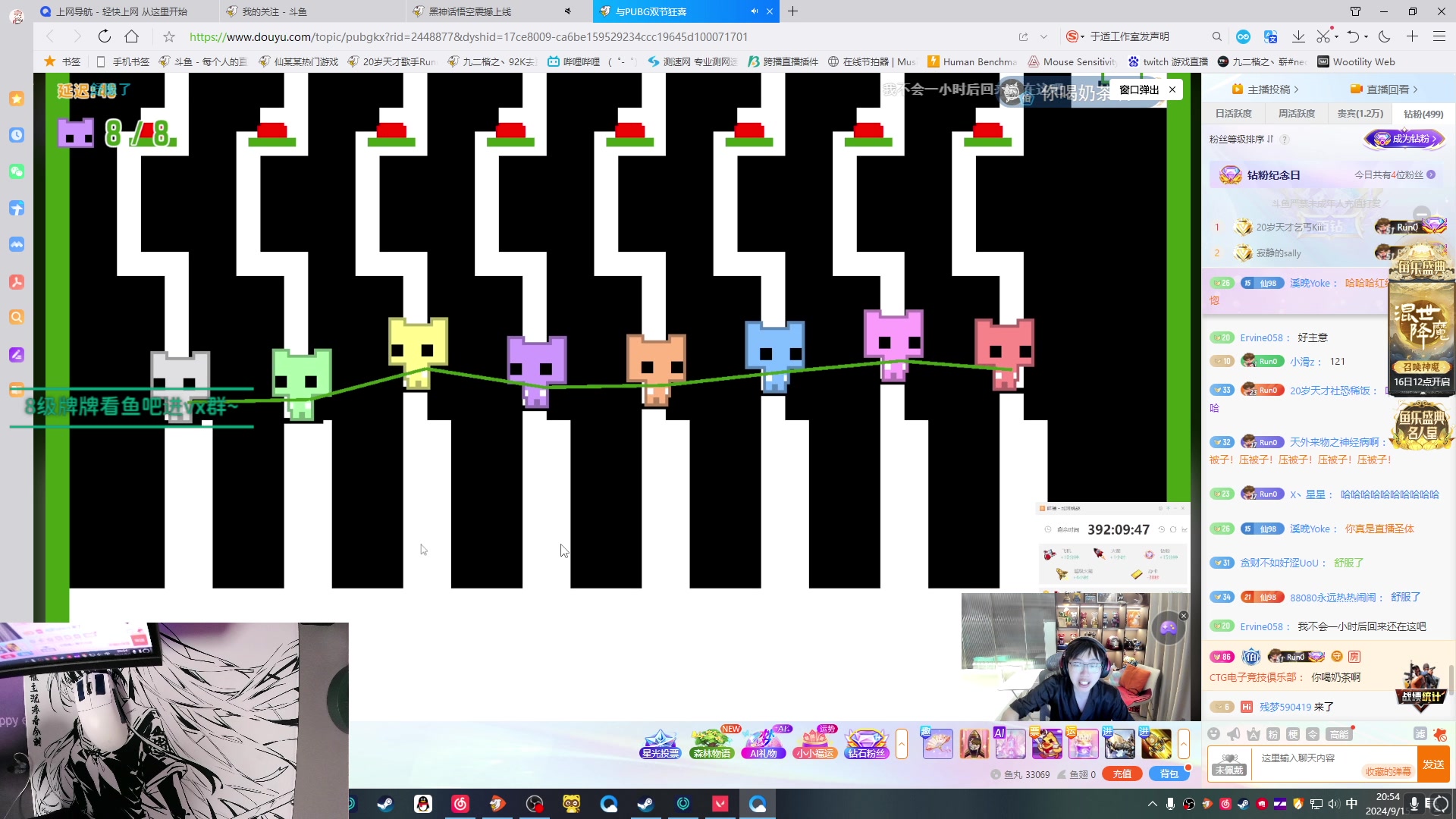Screen dimensions: 1456x819
Task: Expand the undo closed tabs dropdown
Action: (x=1367, y=36)
